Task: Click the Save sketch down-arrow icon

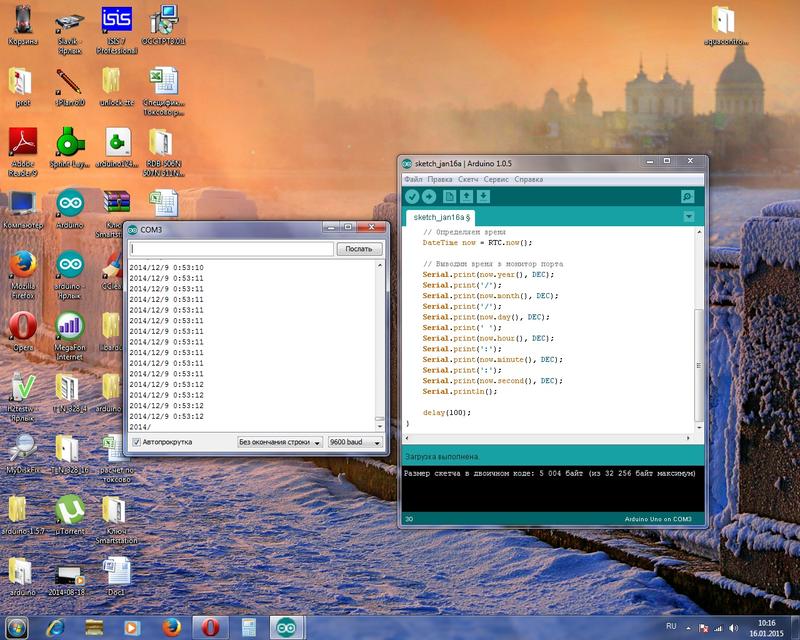Action: coord(484,197)
